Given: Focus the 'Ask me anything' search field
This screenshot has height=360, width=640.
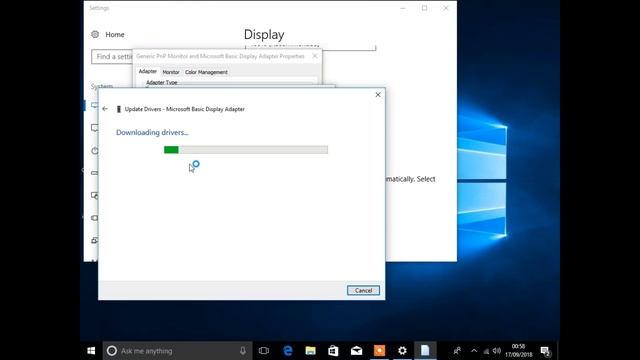Looking at the screenshot, I should [178, 351].
